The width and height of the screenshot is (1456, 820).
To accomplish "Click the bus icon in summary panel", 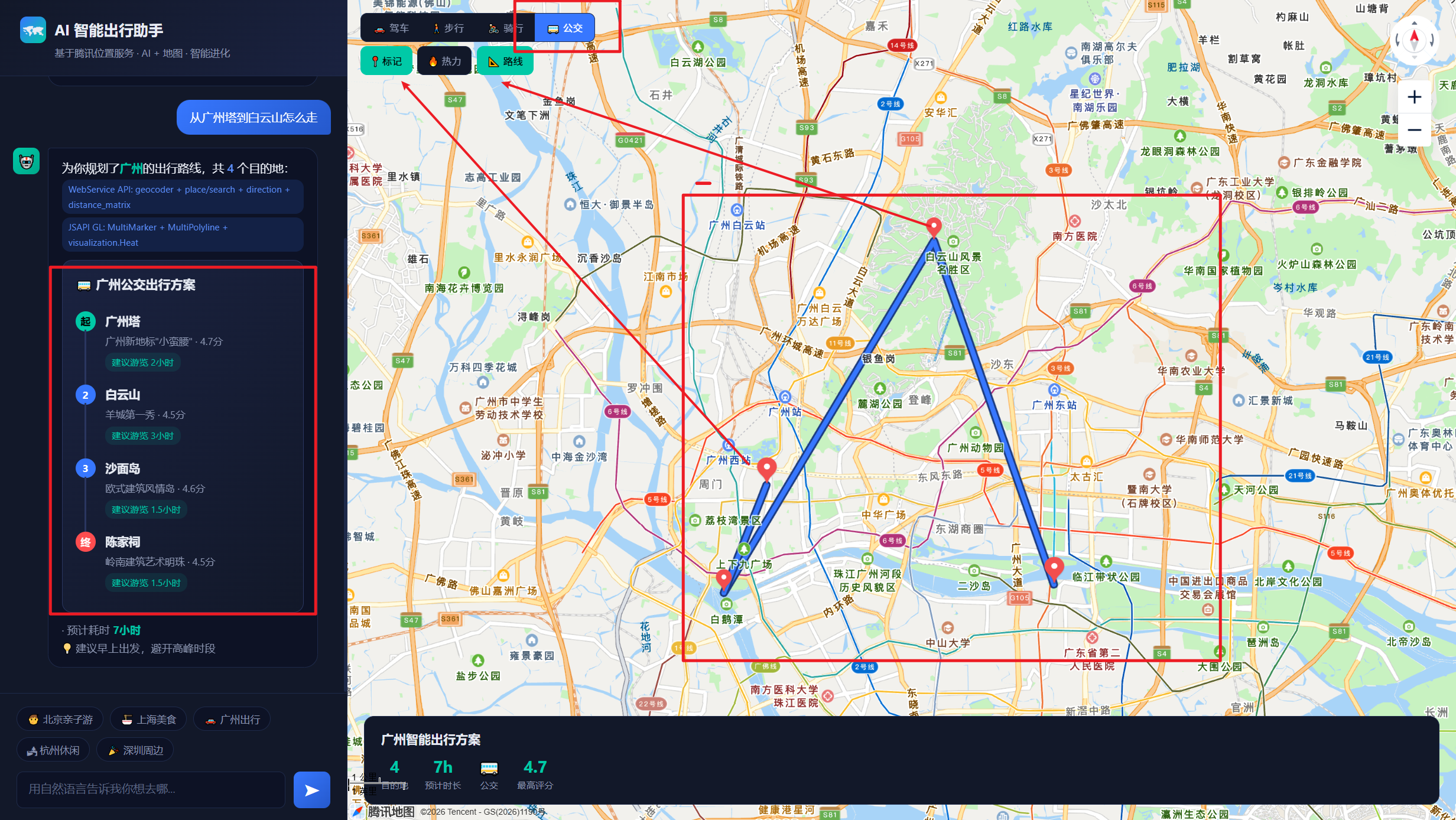I will coord(489,768).
